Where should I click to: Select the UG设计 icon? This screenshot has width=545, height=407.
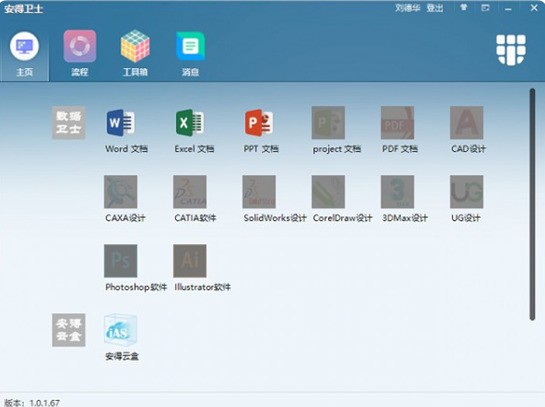(466, 192)
